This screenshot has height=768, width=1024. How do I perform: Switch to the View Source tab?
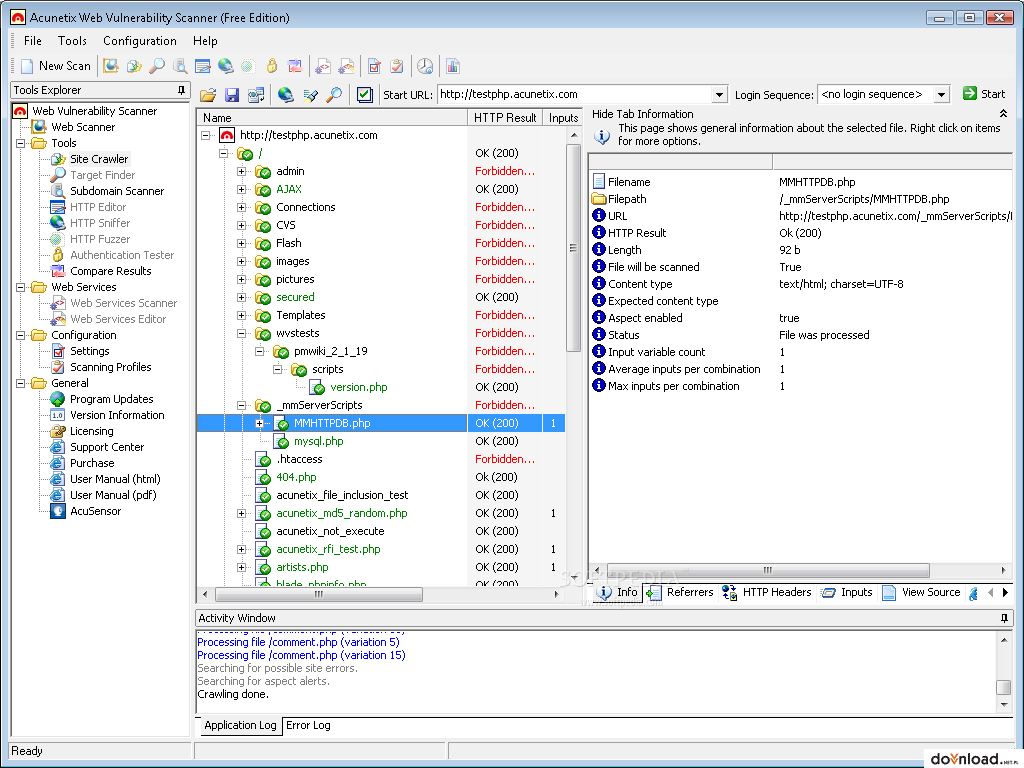921,592
